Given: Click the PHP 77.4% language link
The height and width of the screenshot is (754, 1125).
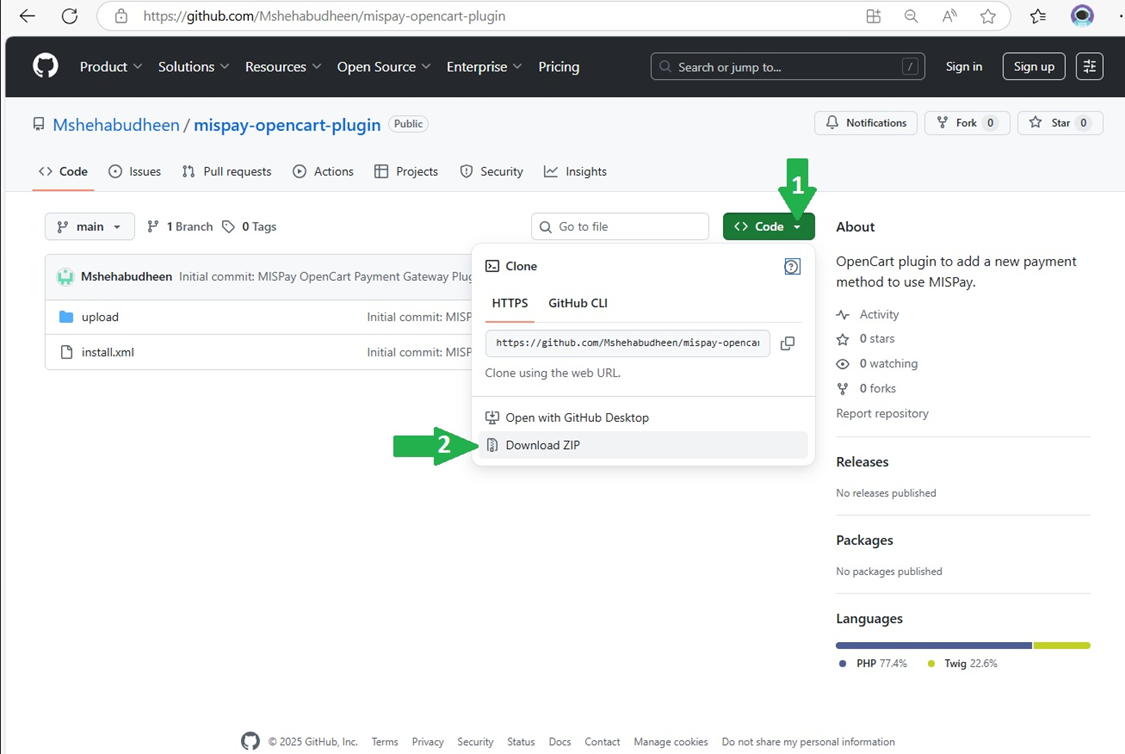Looking at the screenshot, I should [873, 664].
